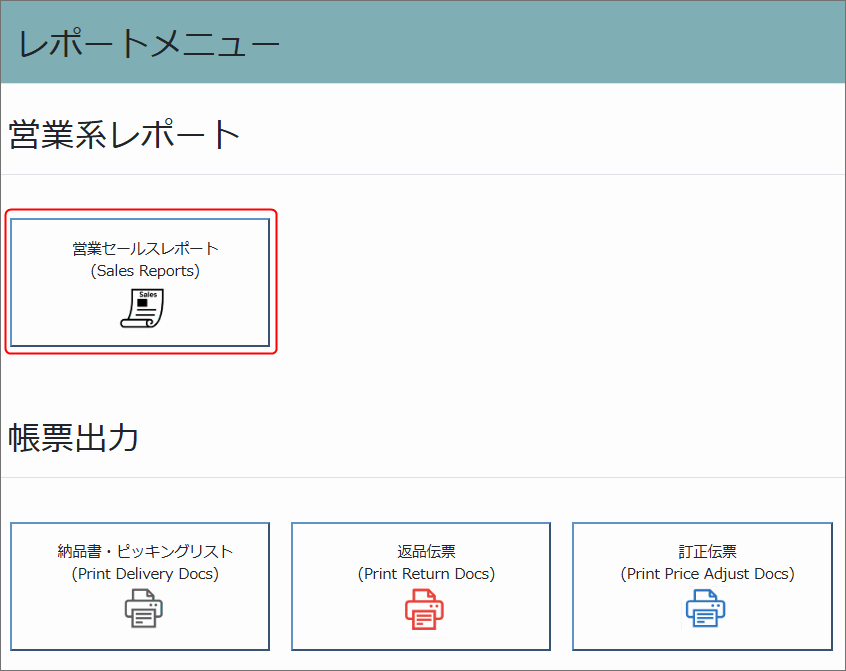Select the "(Print Delivery Docs)" caption
The height and width of the screenshot is (671, 846).
[145, 574]
